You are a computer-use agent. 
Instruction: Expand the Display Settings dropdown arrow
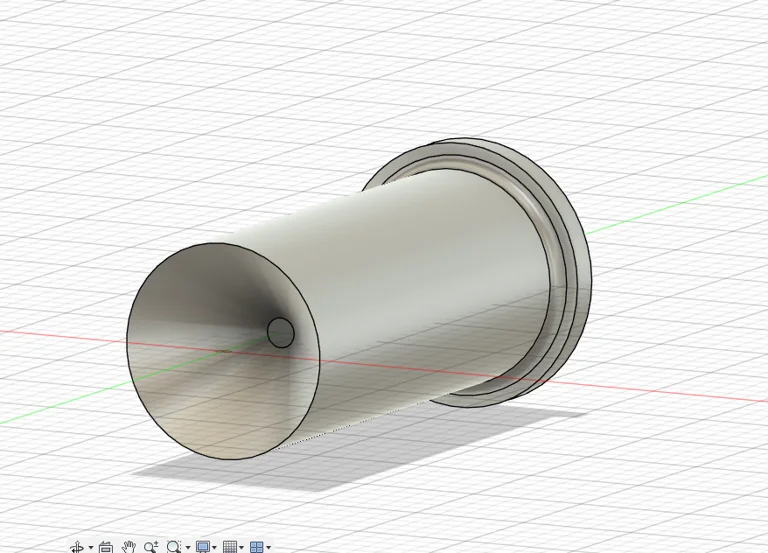215,548
